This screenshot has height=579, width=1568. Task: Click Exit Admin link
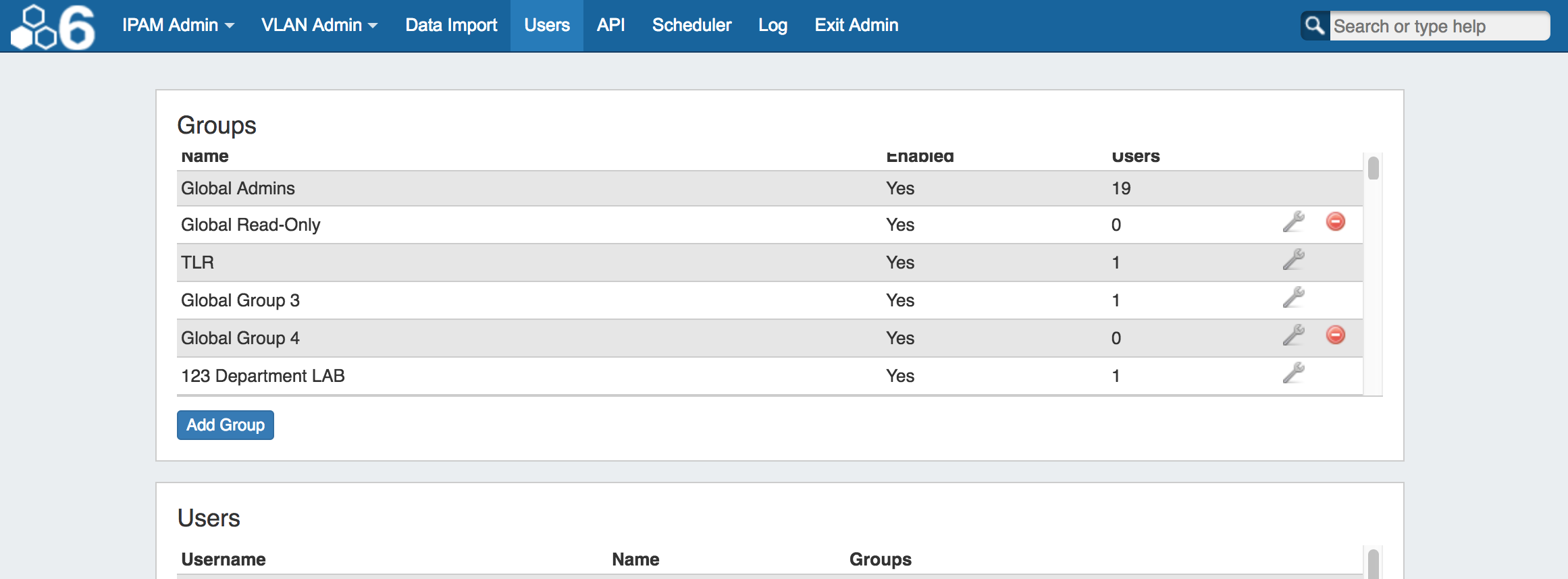[856, 26]
